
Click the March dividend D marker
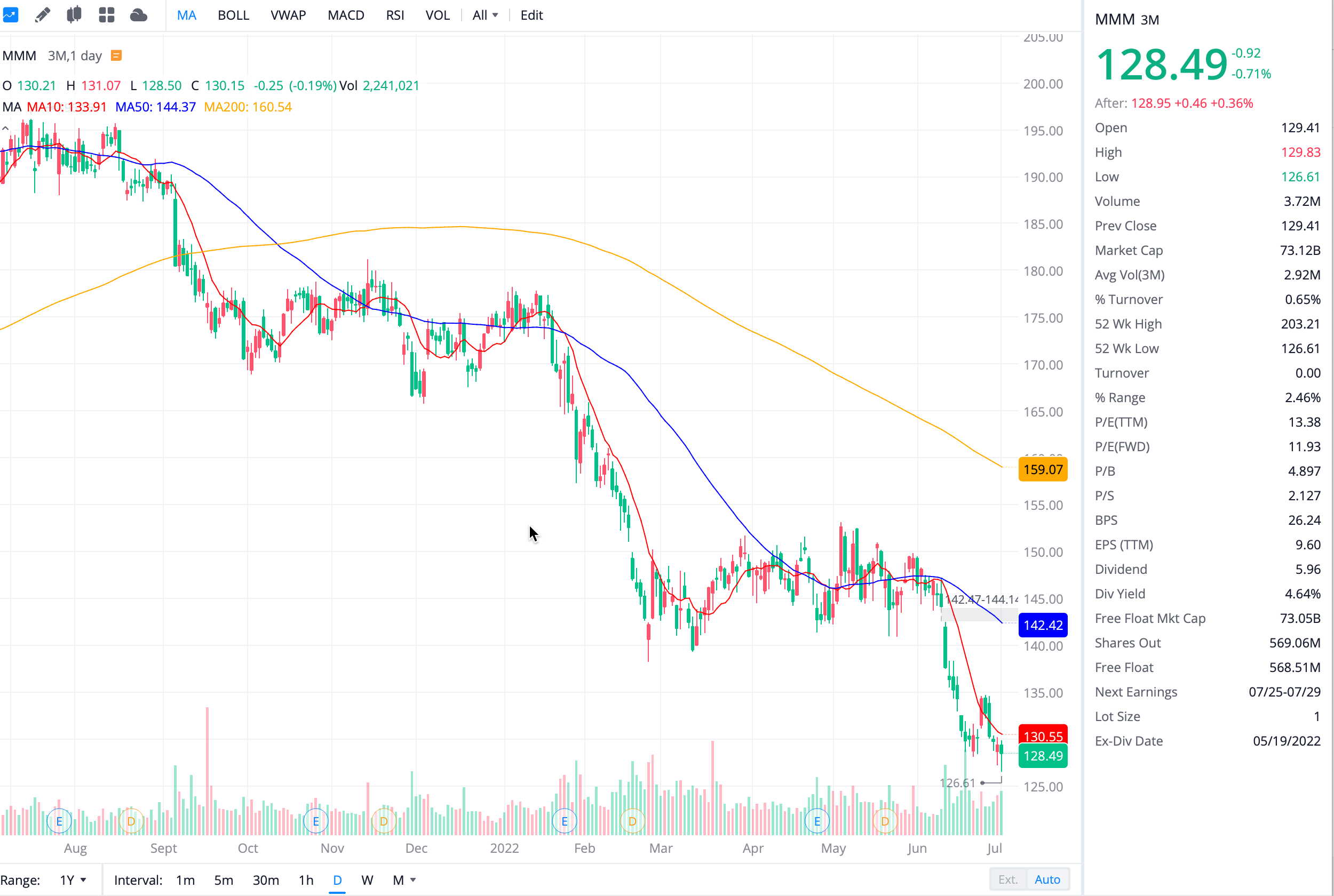point(632,822)
